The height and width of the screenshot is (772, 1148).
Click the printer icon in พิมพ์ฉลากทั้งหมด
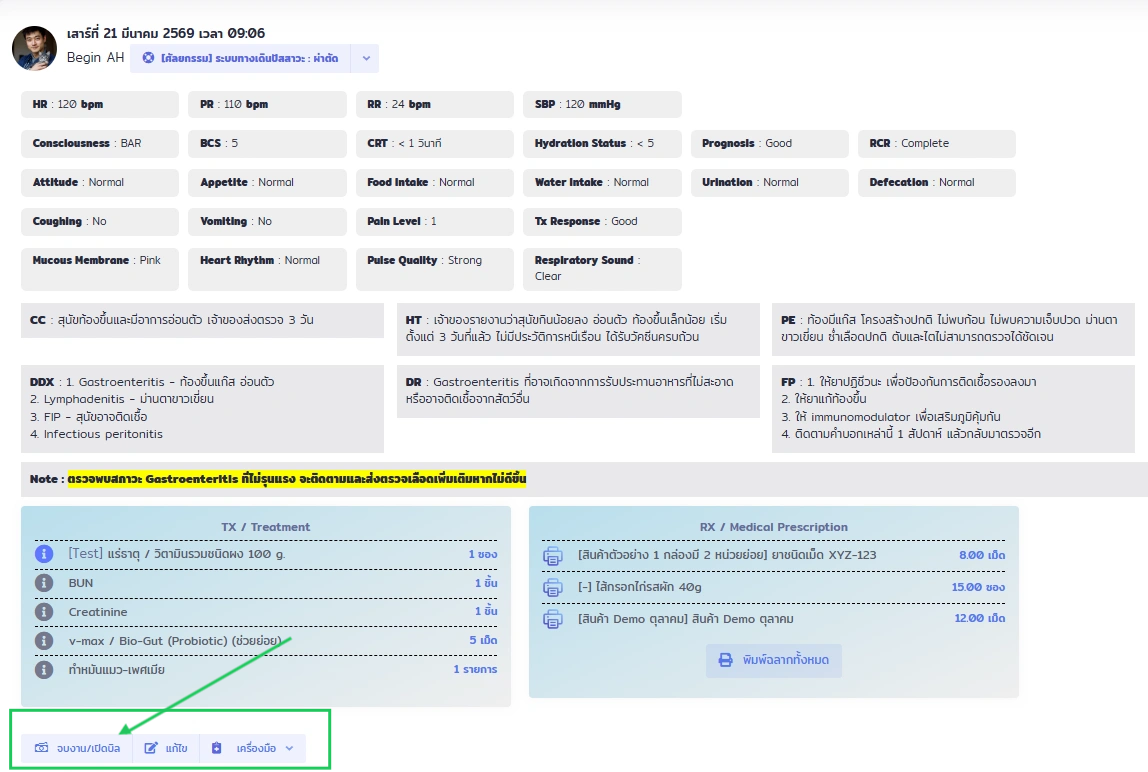(726, 660)
